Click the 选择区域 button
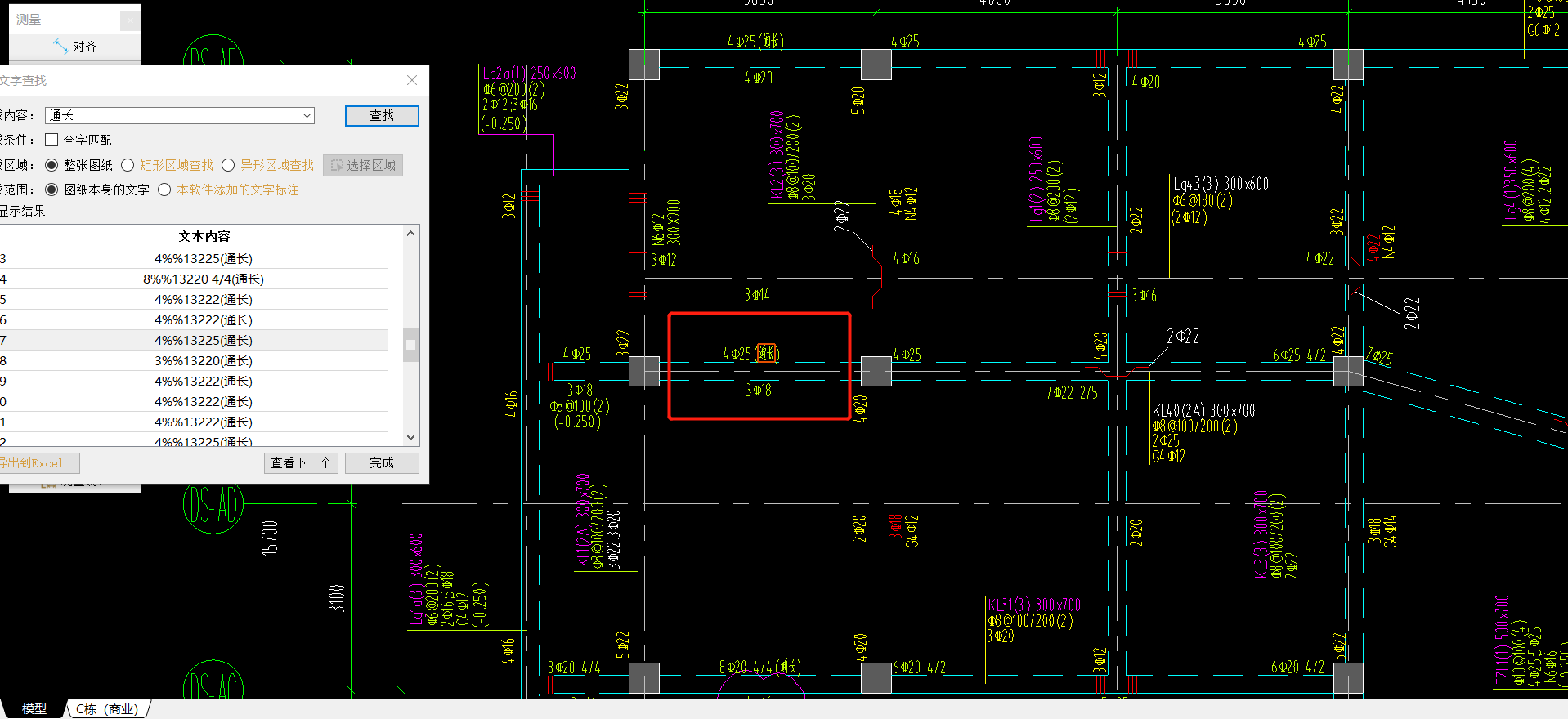Viewport: 1568px width, 719px height. pyautogui.click(x=363, y=165)
